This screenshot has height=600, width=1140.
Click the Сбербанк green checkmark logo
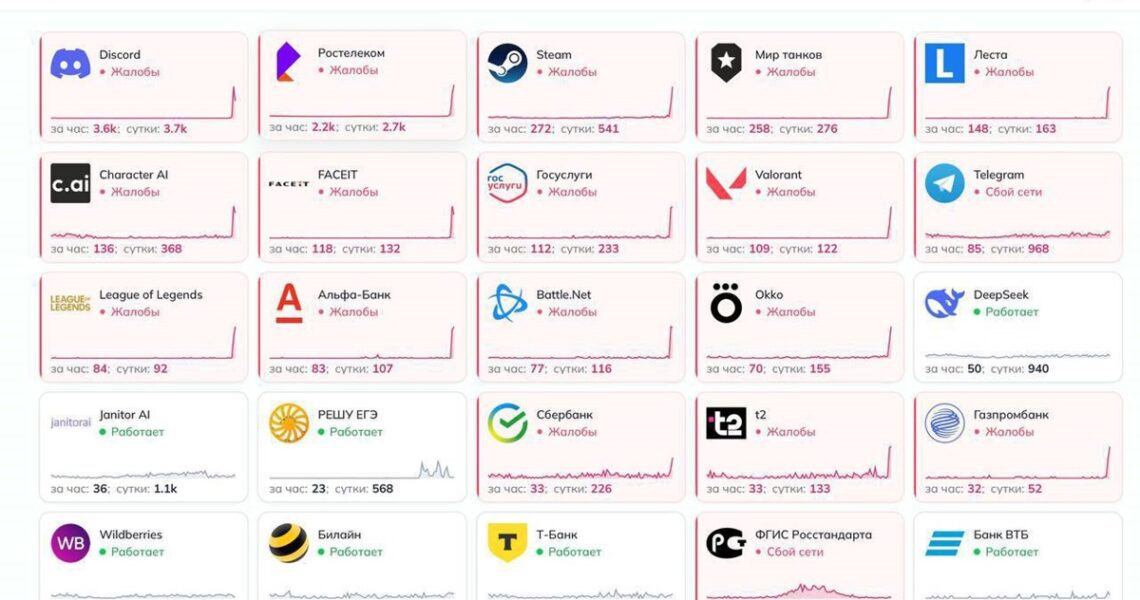pyautogui.click(x=507, y=423)
